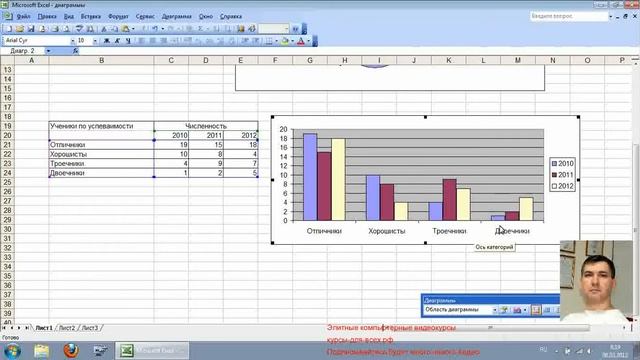The height and width of the screenshot is (360, 640).
Task: Click the volume speaker tray icon
Action: click(x=589, y=351)
